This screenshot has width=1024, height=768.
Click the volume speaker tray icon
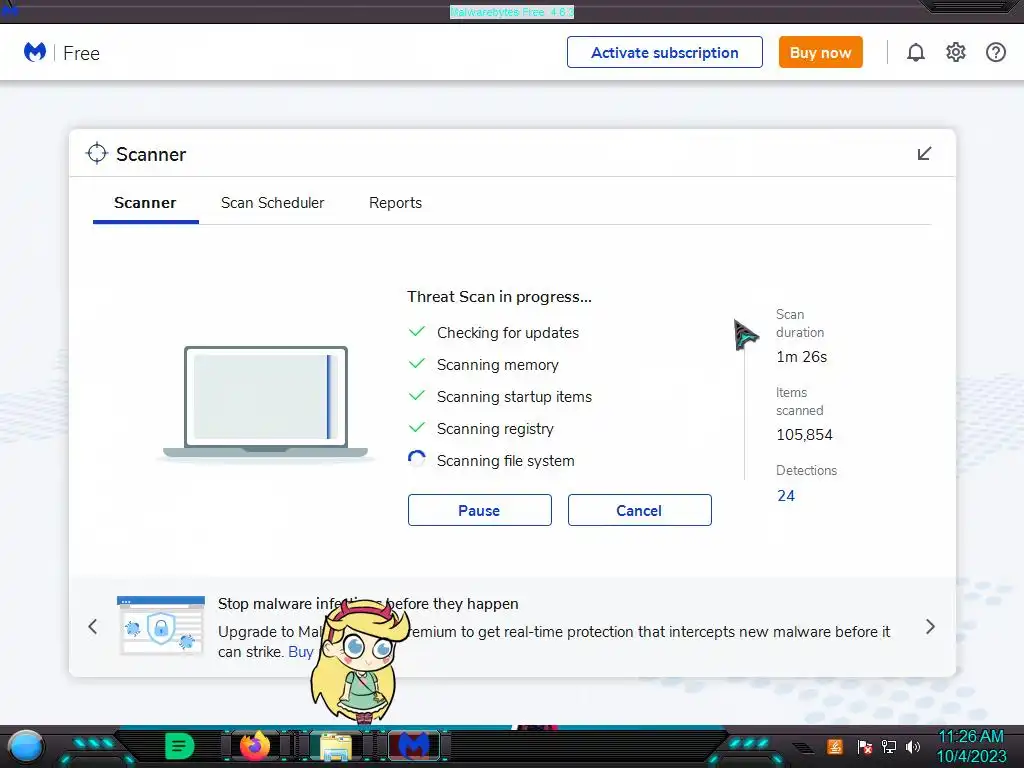click(913, 746)
